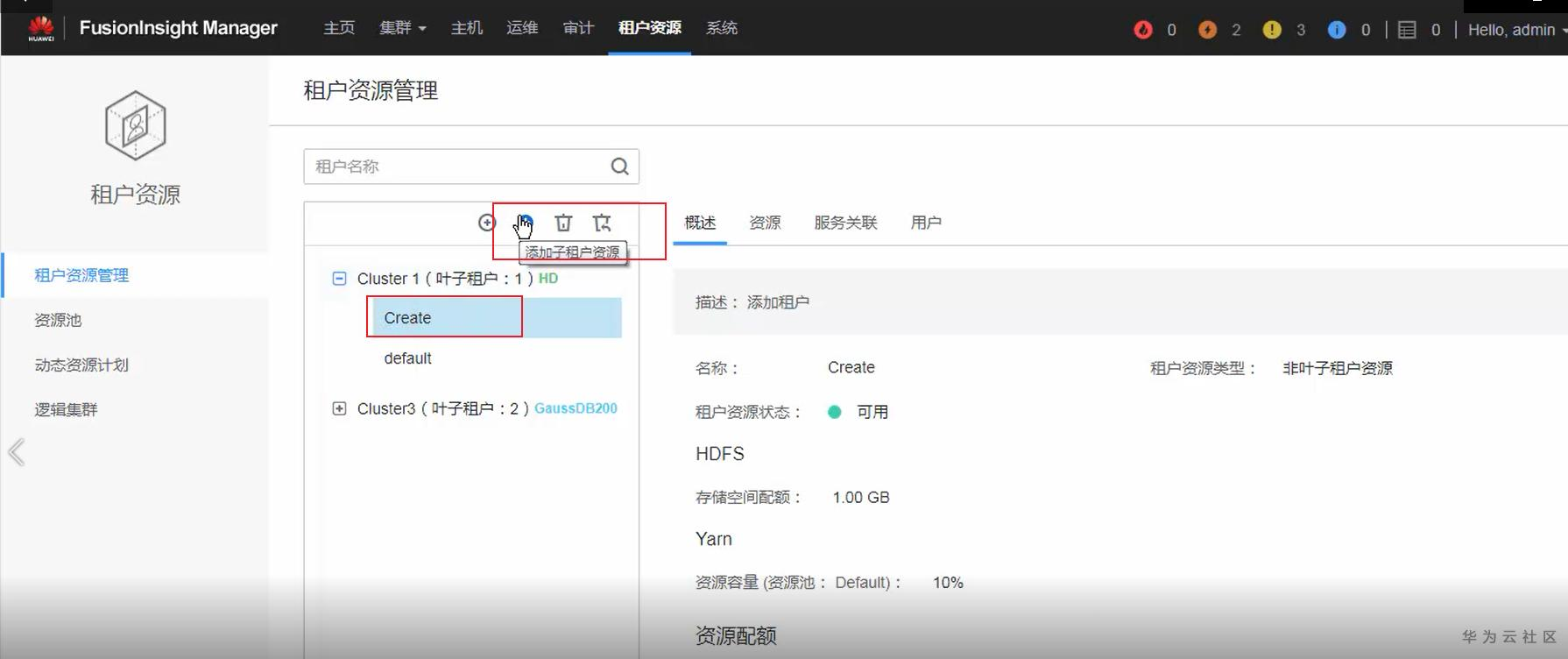Image resolution: width=1568 pixels, height=659 pixels.
Task: Click the search magnifier in tenant name box
Action: pos(619,167)
